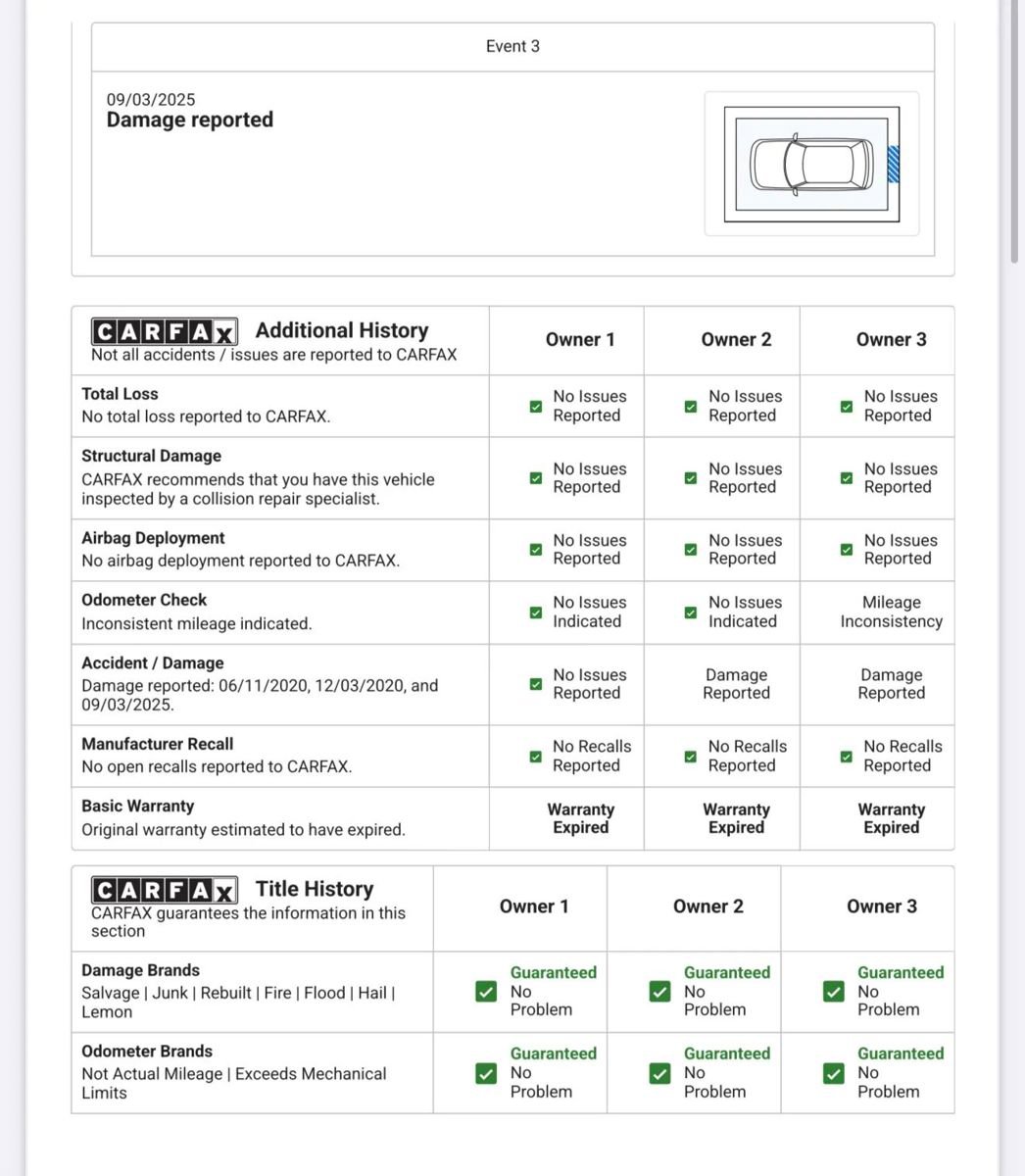This screenshot has width=1025, height=1176.
Task: Select the Event 3 header
Action: [512, 46]
